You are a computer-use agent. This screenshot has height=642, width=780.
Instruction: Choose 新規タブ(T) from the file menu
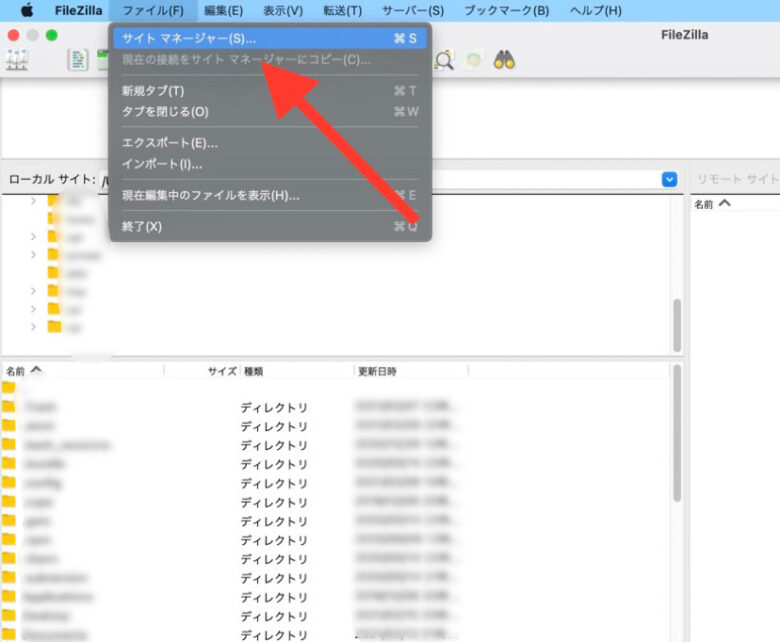pyautogui.click(x=153, y=90)
